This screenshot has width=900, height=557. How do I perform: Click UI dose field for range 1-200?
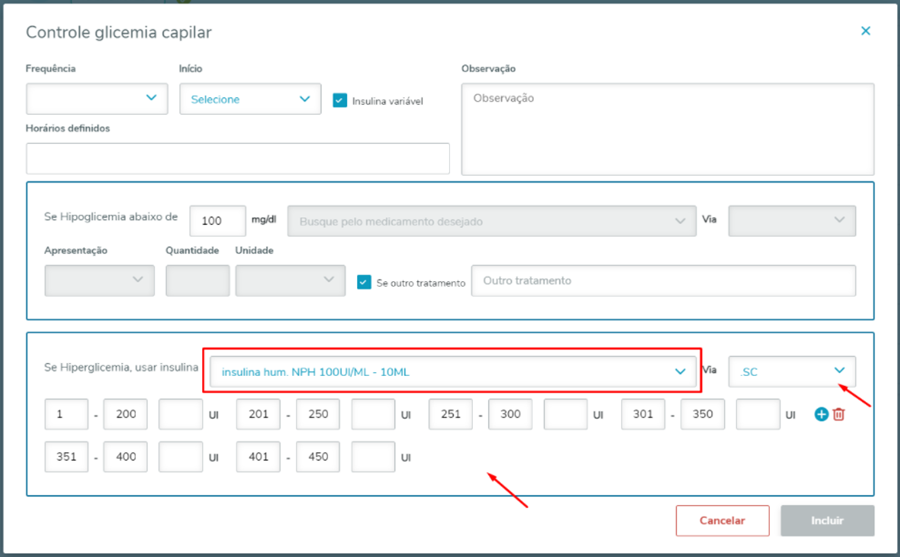pyautogui.click(x=181, y=414)
